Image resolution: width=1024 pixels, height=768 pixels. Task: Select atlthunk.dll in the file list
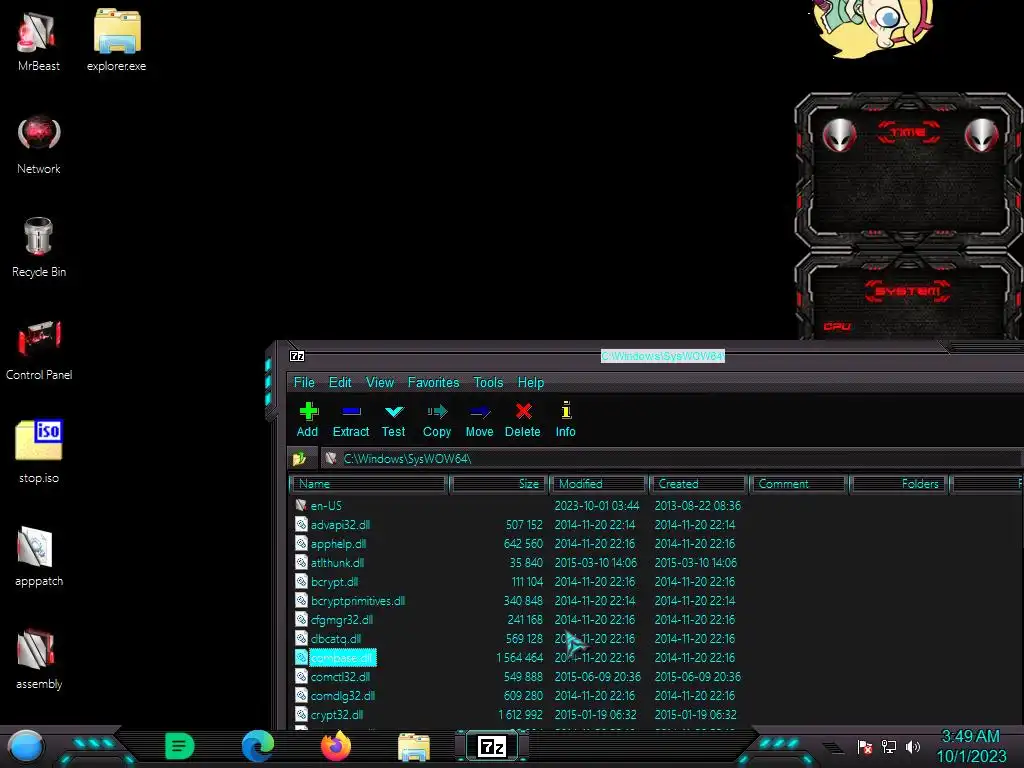(x=656, y=562)
